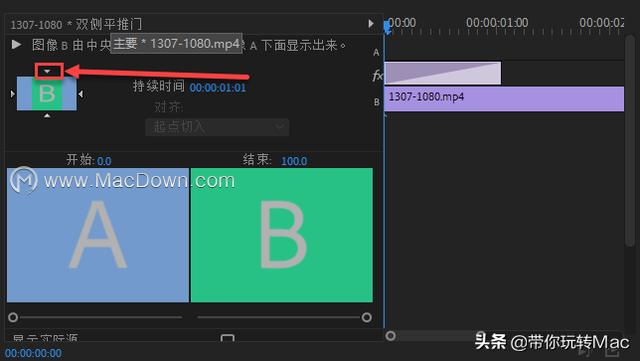
Task: Select the transition fx clip on timeline
Action: [x=442, y=73]
